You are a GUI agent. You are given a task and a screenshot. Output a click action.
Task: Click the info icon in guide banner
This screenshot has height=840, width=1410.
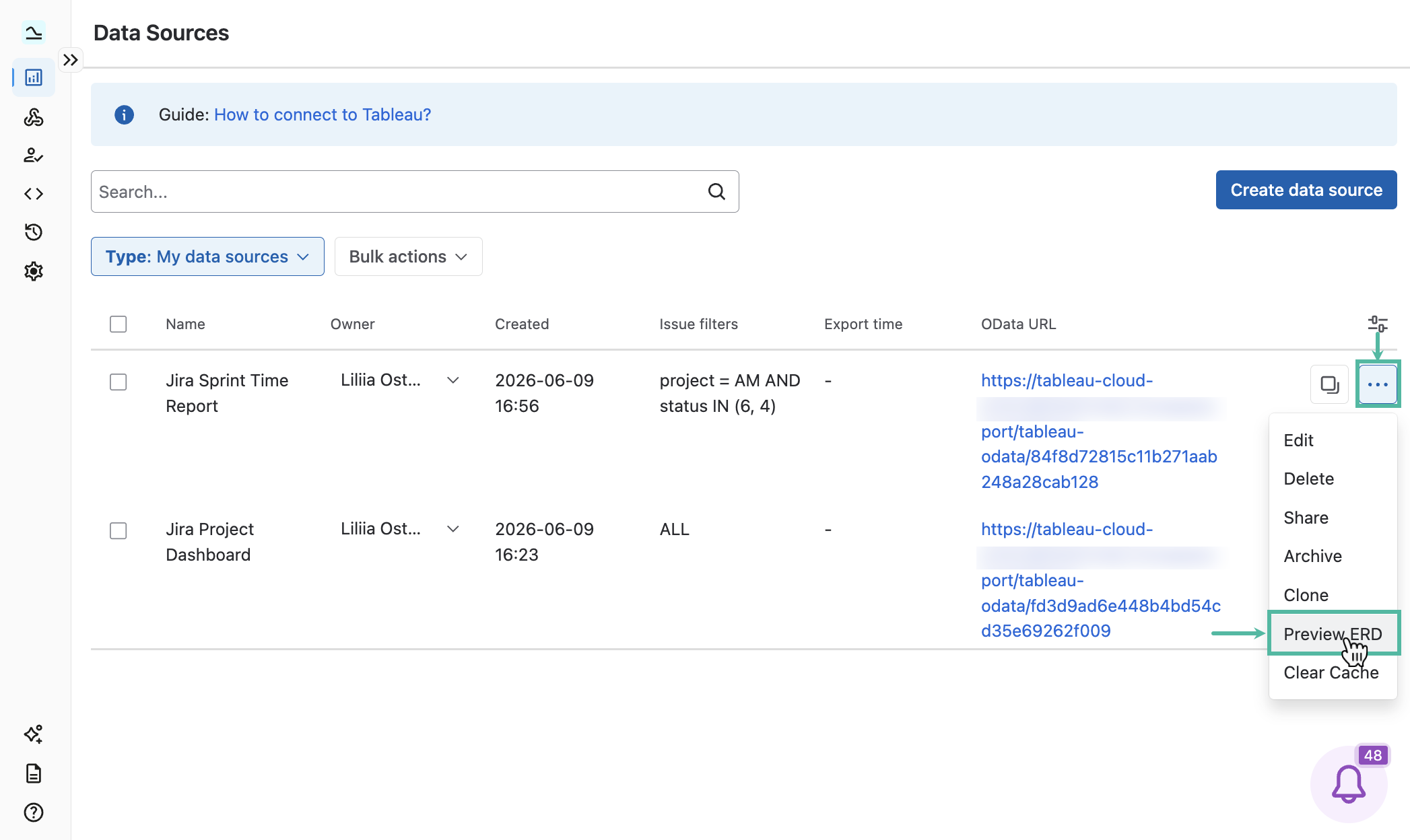(124, 114)
